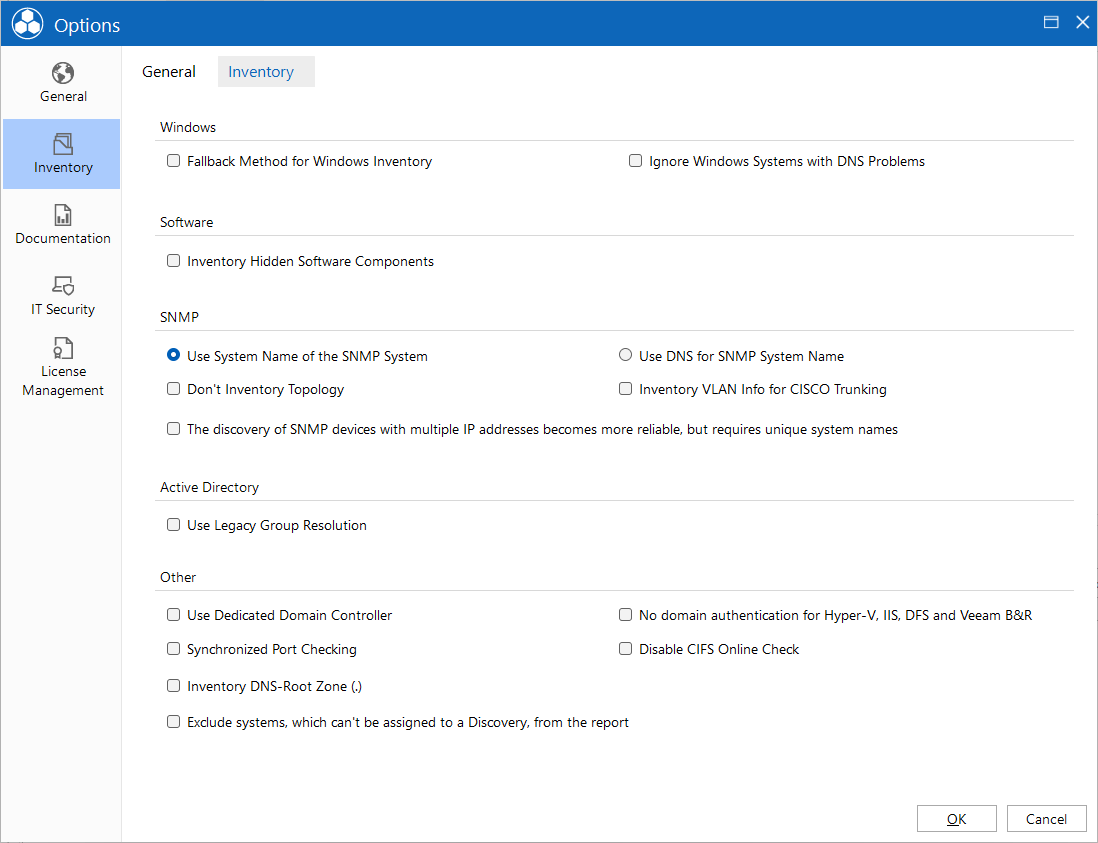This screenshot has width=1098, height=843.
Task: Dismiss the dialog with Cancel button
Action: click(1046, 818)
